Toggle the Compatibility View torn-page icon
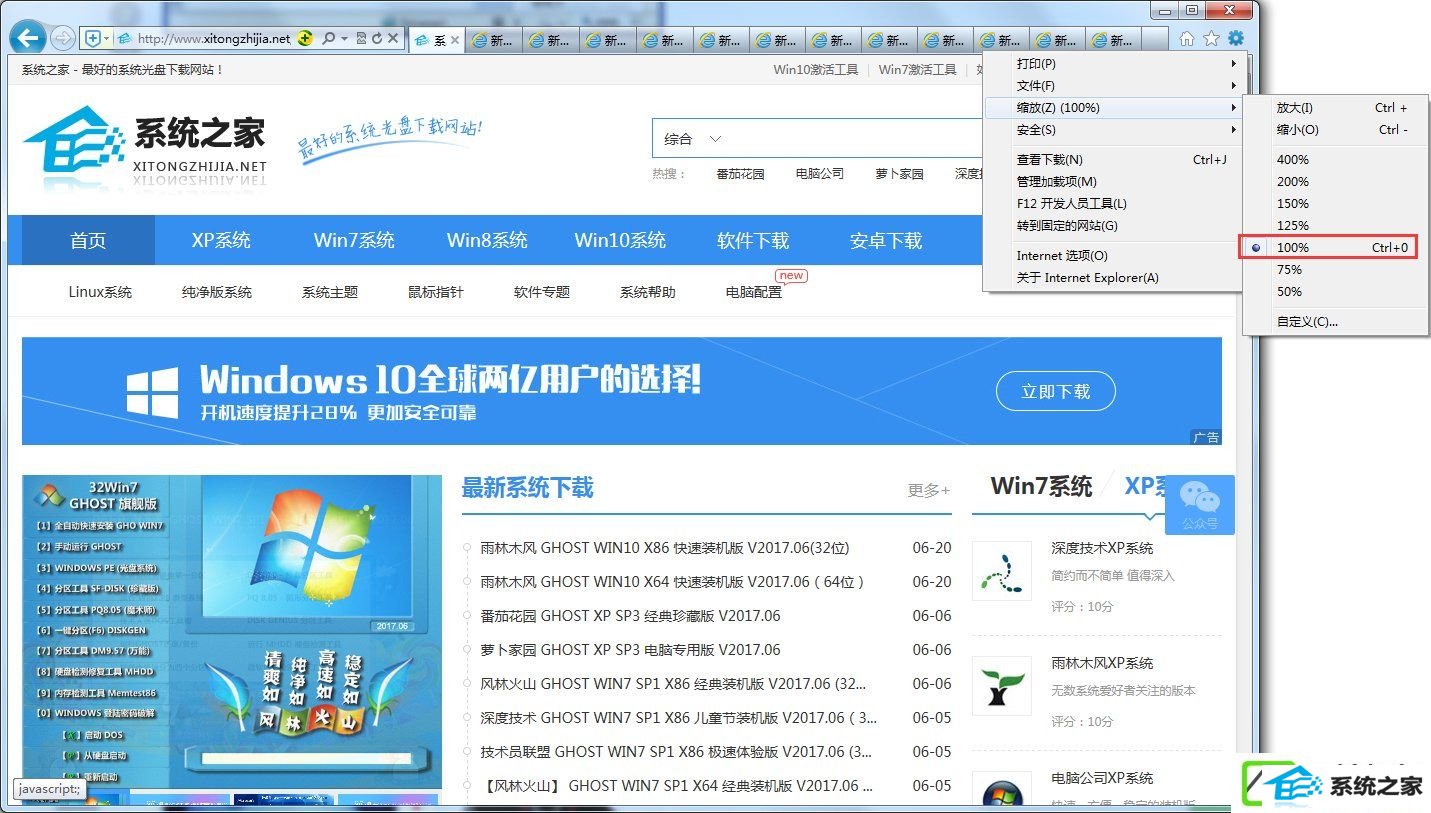 tap(361, 39)
